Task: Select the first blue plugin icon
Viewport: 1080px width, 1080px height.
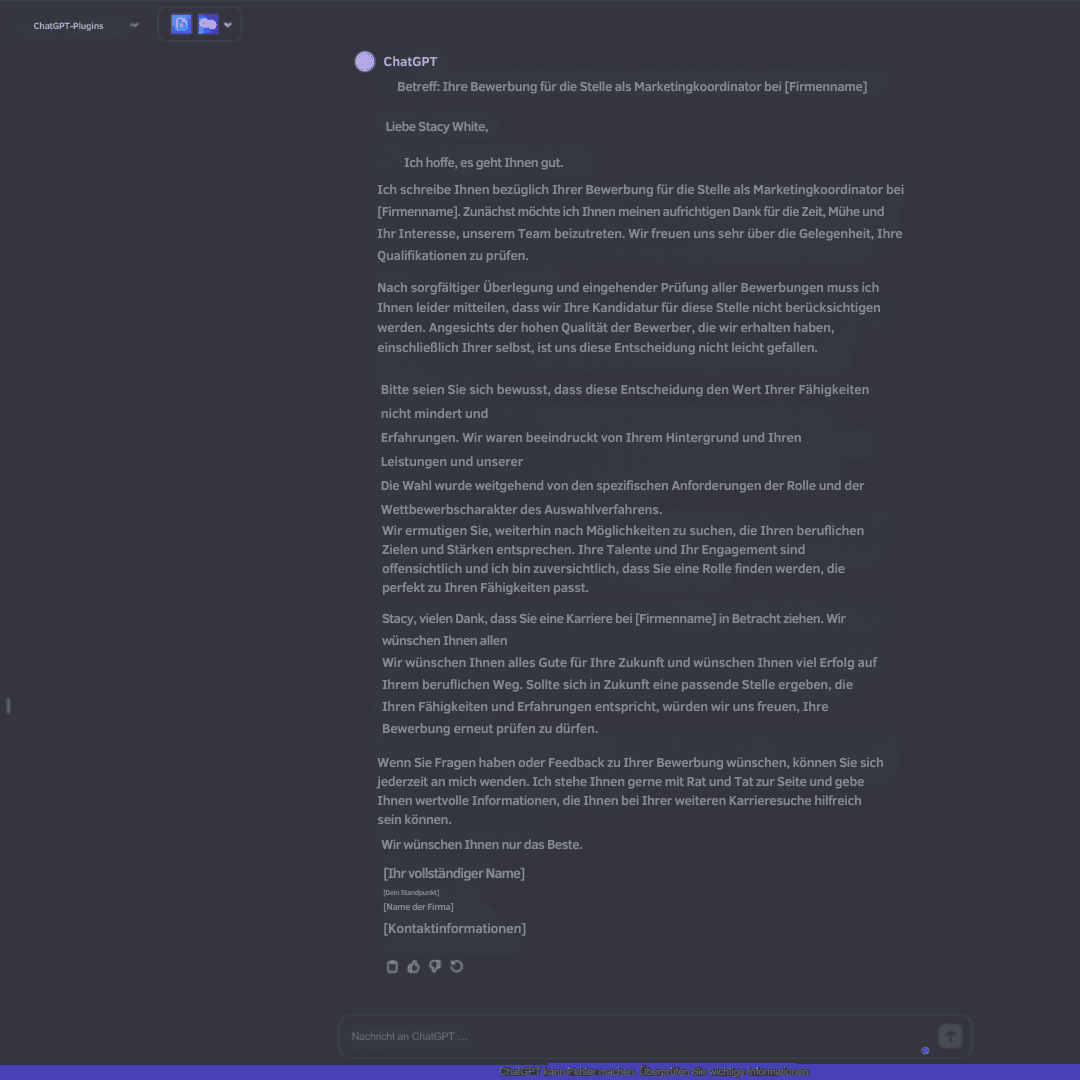Action: tap(181, 24)
